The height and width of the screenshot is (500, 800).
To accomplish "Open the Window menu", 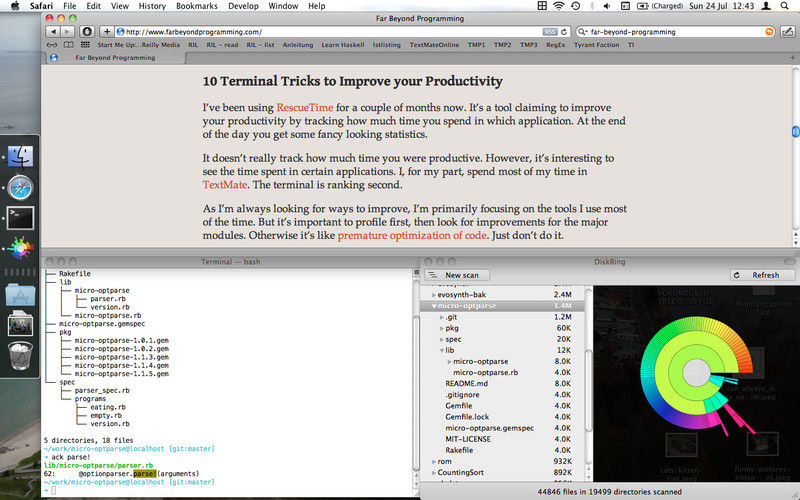I will (283, 6).
